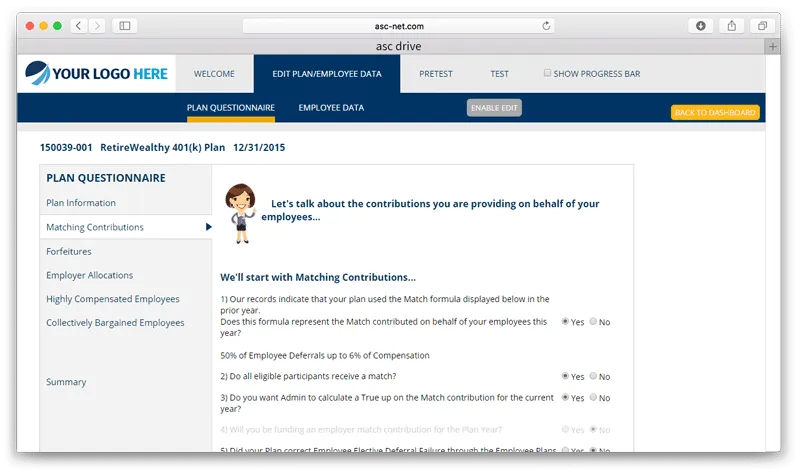Select No for question 1 match formula
The width and height of the screenshot is (800, 472).
594,322
